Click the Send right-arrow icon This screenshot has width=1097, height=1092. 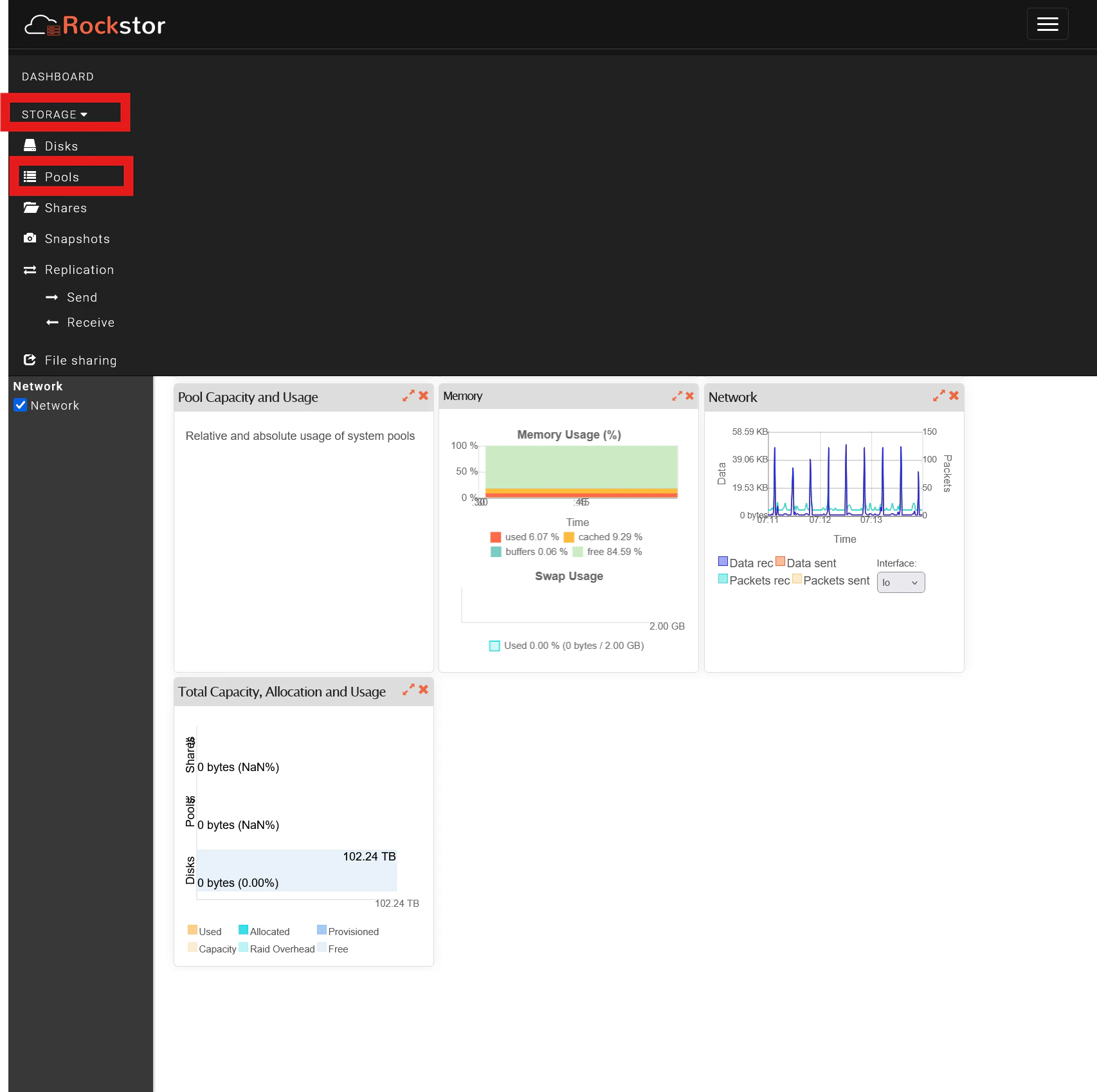coord(52,298)
